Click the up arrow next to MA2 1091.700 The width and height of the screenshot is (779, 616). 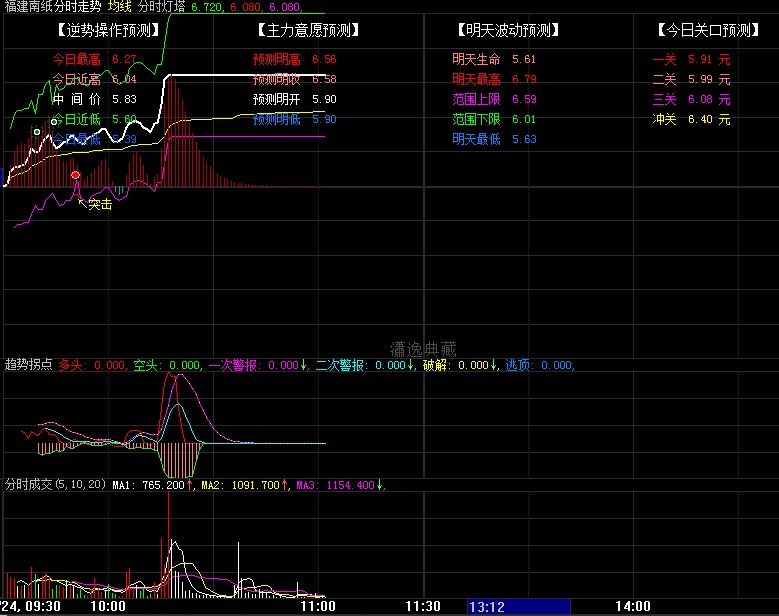coord(285,485)
